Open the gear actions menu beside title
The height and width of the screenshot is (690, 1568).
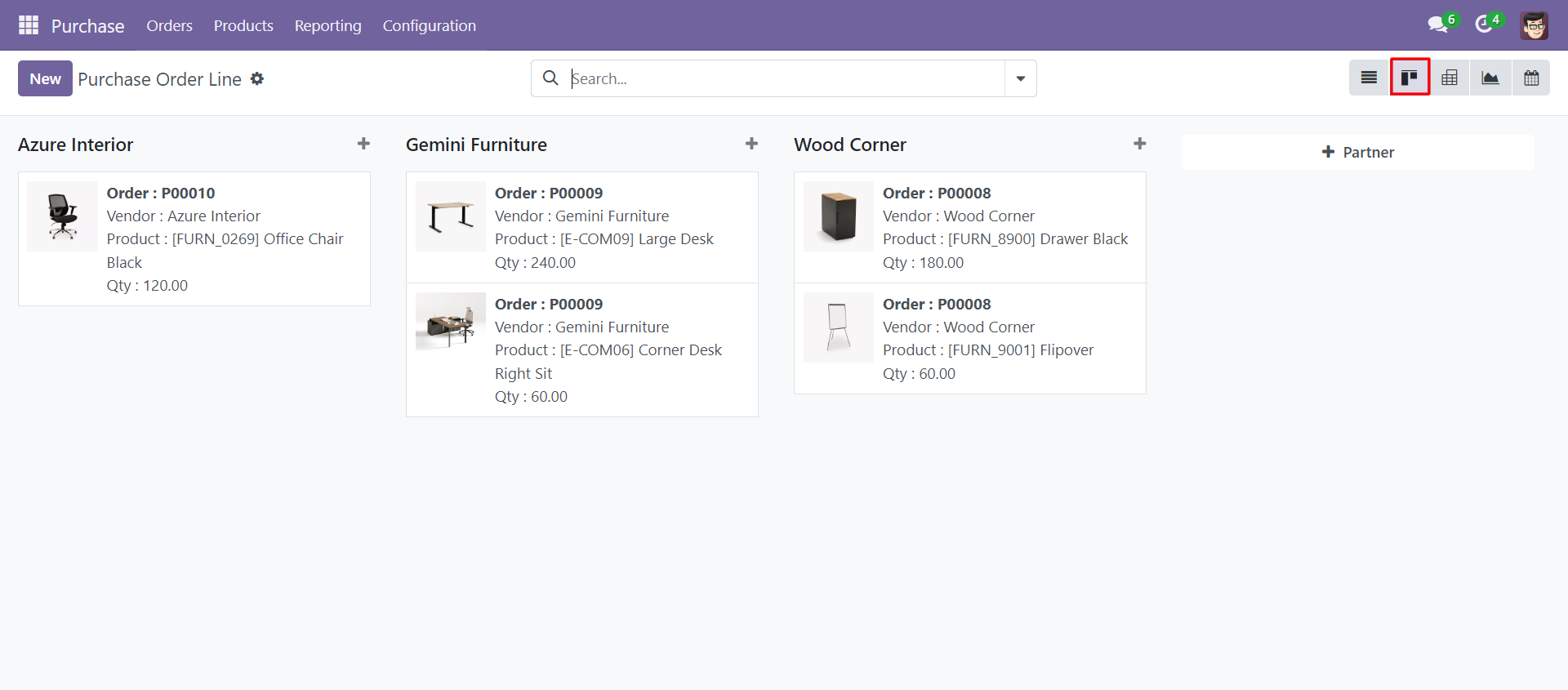[257, 78]
